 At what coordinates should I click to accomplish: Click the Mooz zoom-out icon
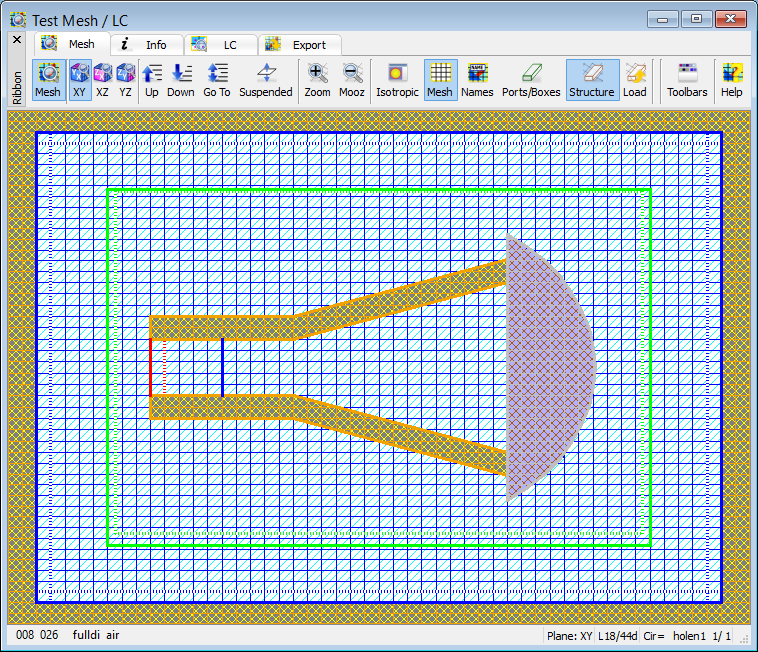[352, 79]
